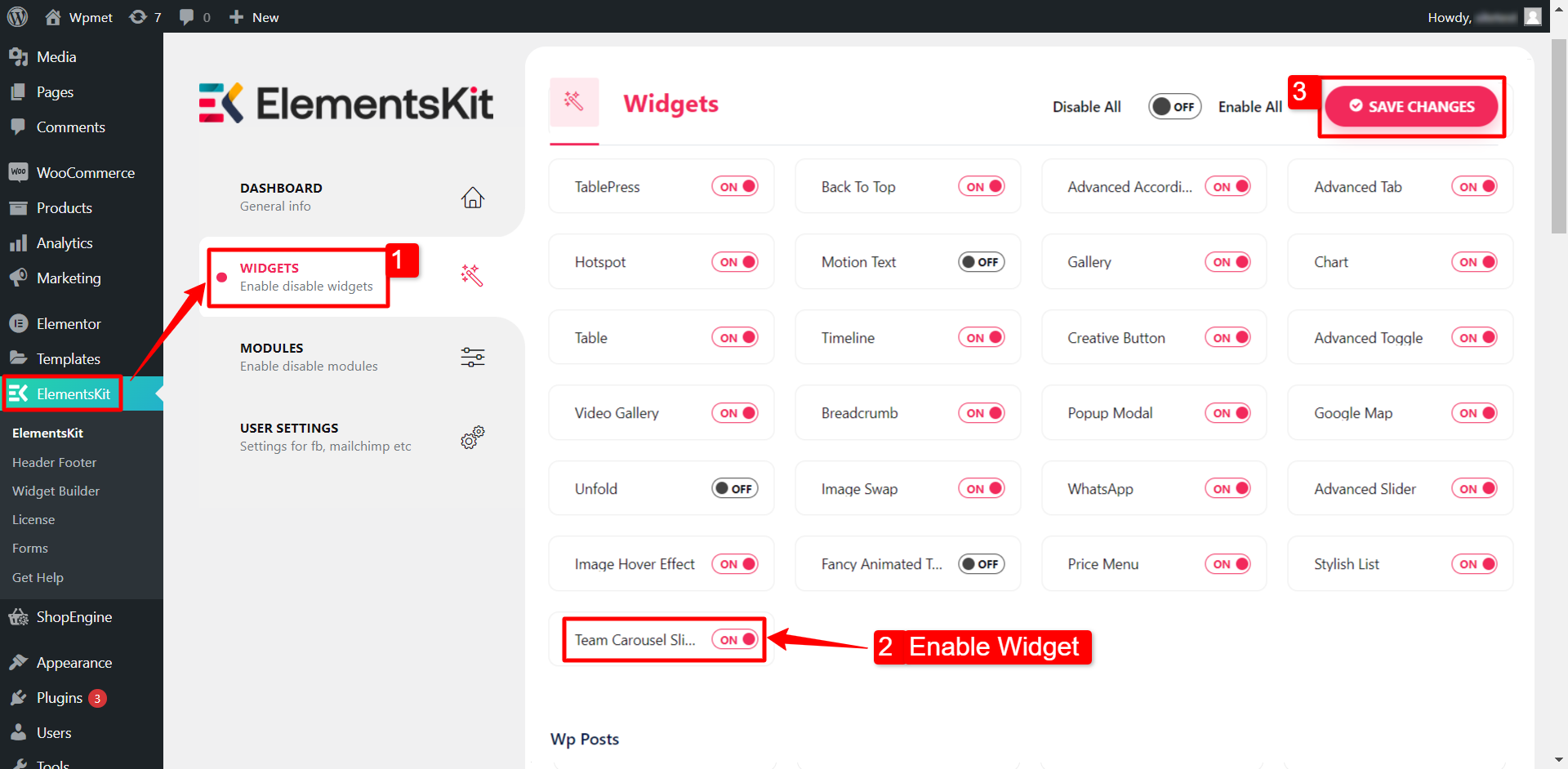The width and height of the screenshot is (1568, 769).
Task: Click the Analytics bar chart icon
Action: coord(18,242)
